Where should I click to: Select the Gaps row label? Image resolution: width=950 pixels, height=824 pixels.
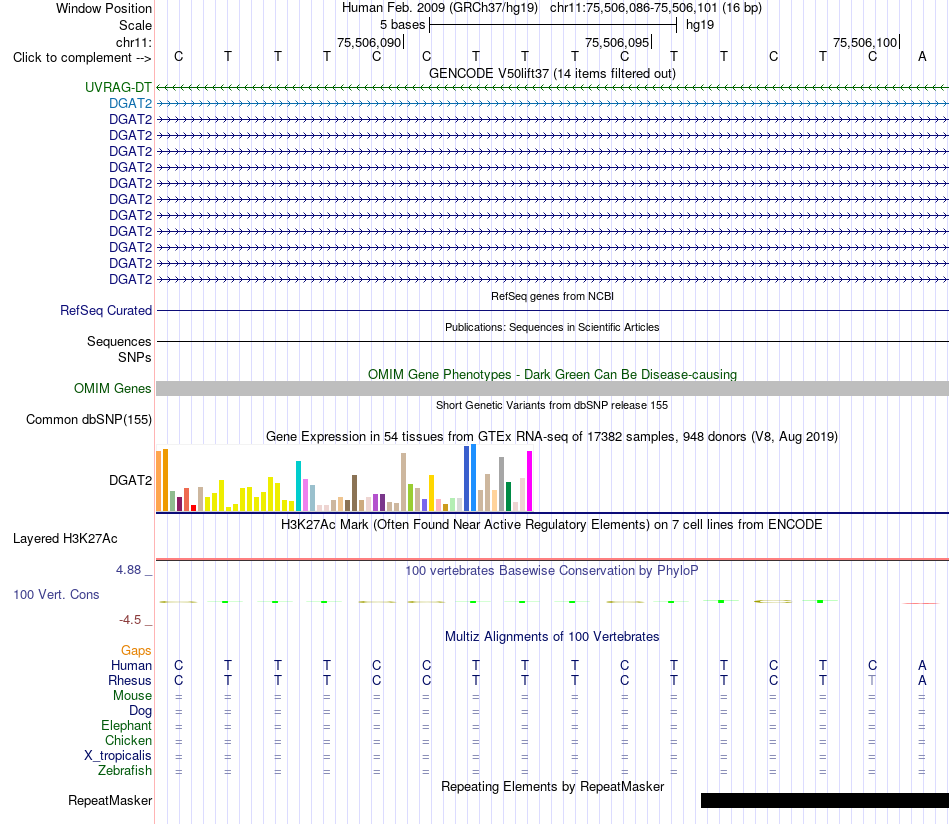[x=136, y=650]
